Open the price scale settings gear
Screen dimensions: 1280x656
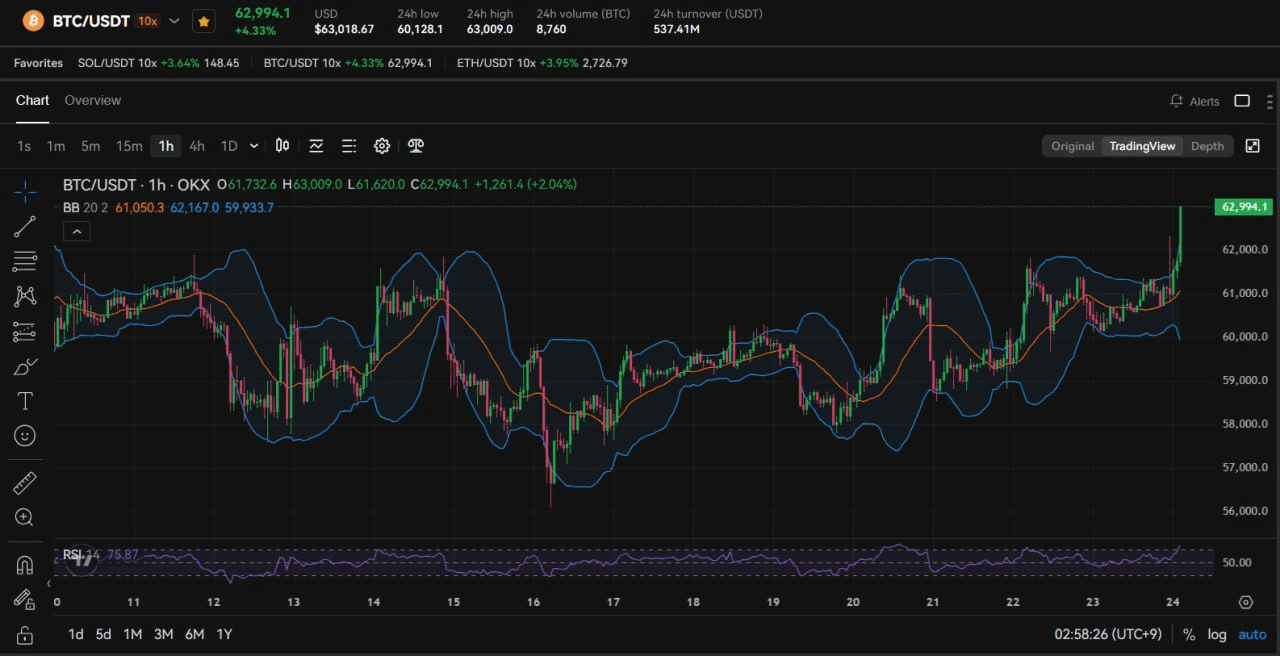(1245, 602)
